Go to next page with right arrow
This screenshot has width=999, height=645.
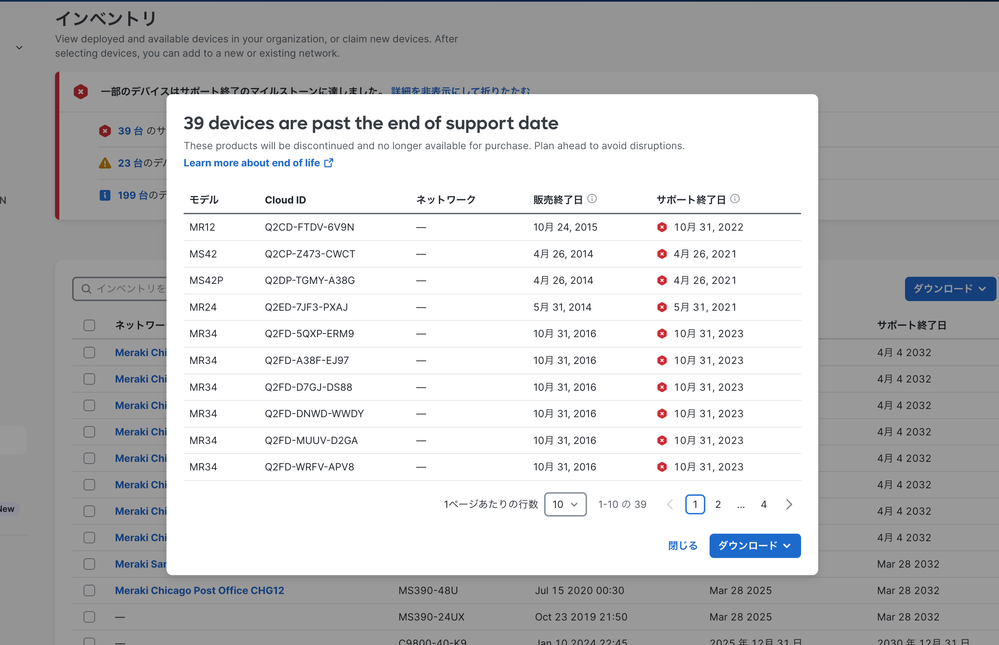[789, 505]
